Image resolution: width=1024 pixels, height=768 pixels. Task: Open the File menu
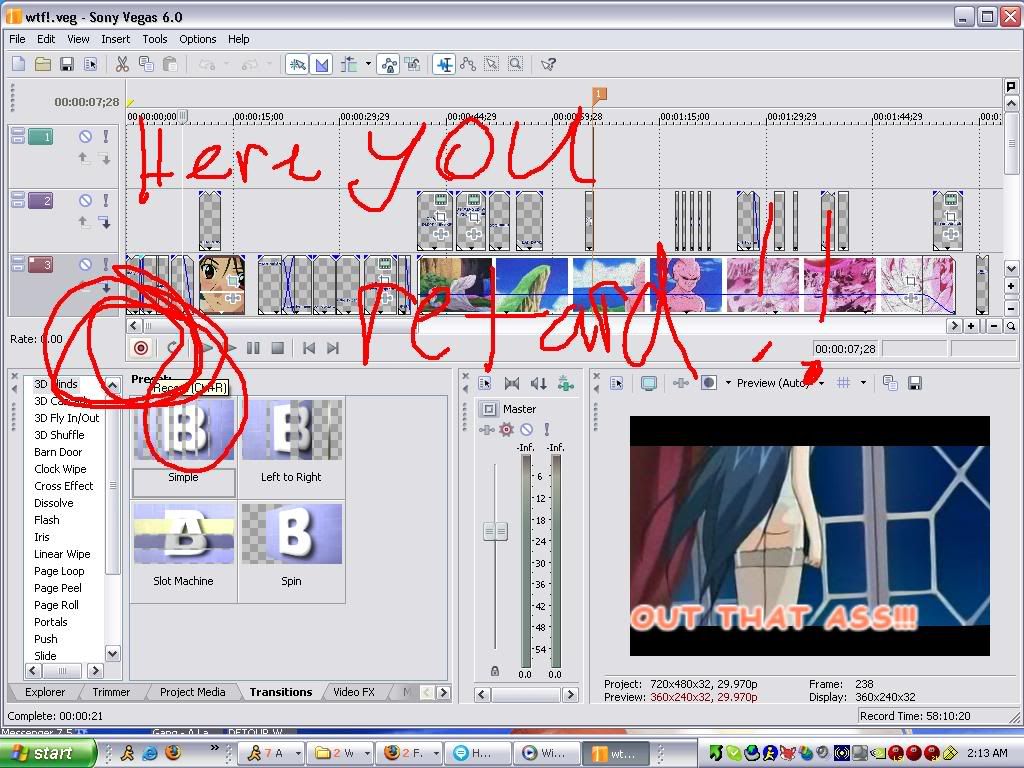(17, 39)
